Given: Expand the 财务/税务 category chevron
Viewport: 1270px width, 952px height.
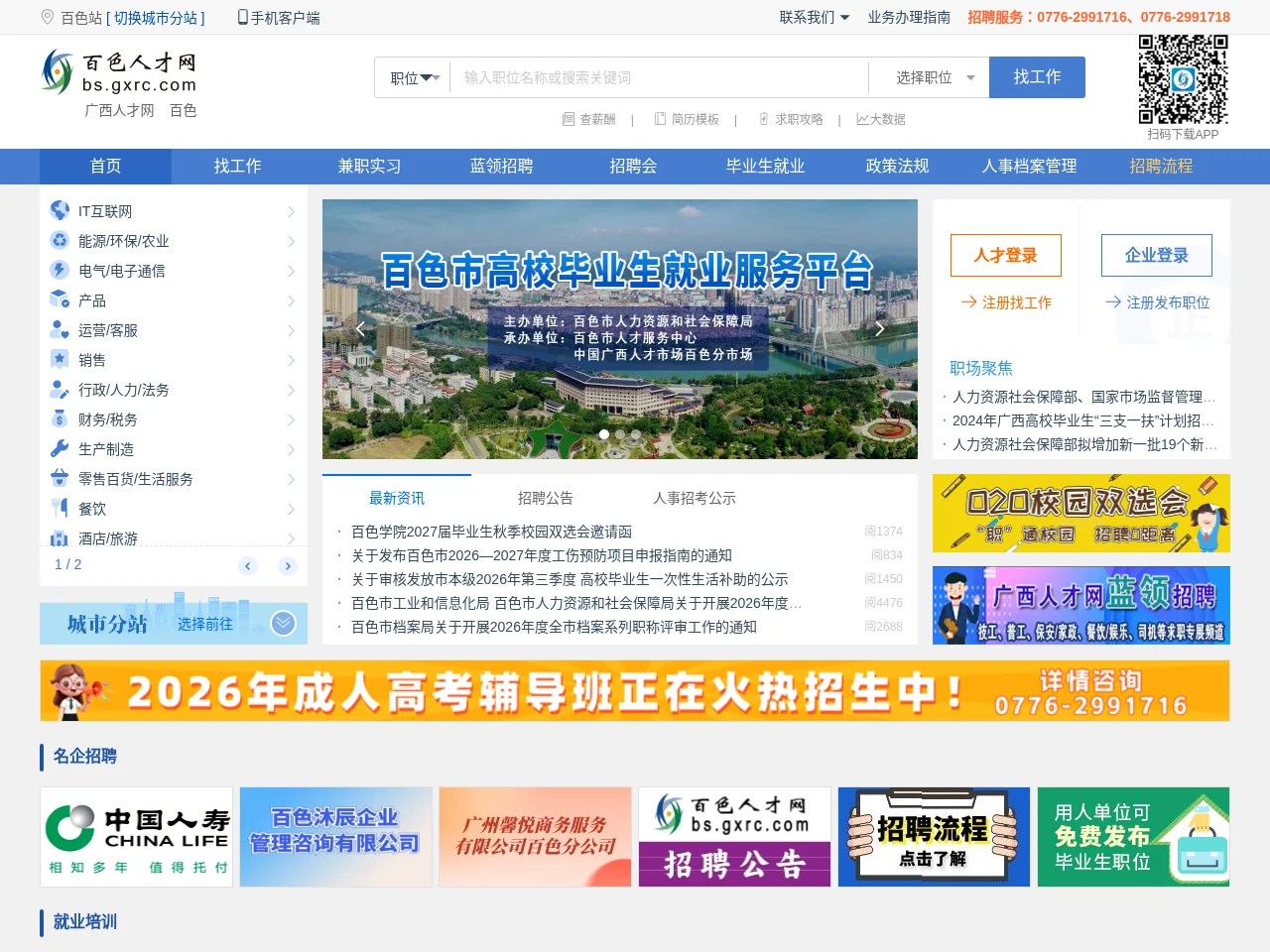Looking at the screenshot, I should point(291,419).
